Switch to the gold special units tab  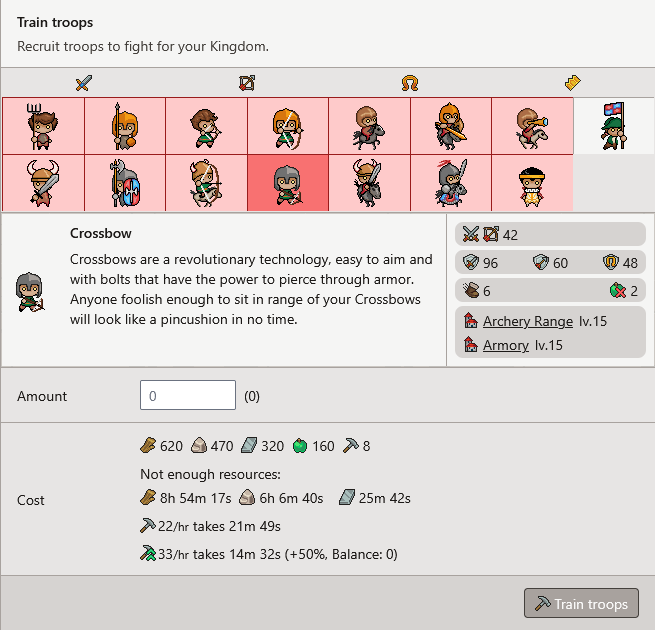[x=573, y=83]
